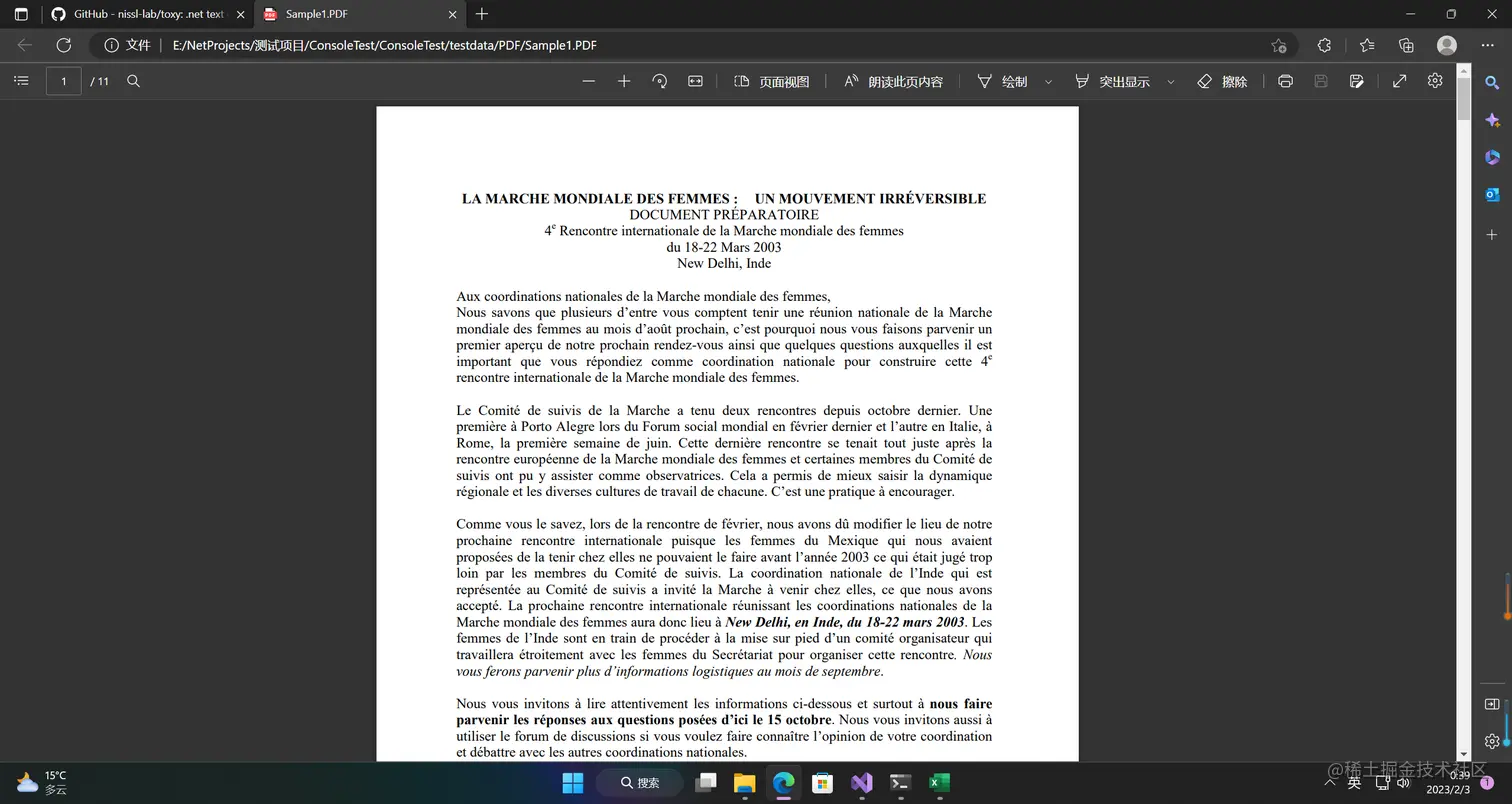
Task: Open Excel from the taskbar
Action: [938, 782]
